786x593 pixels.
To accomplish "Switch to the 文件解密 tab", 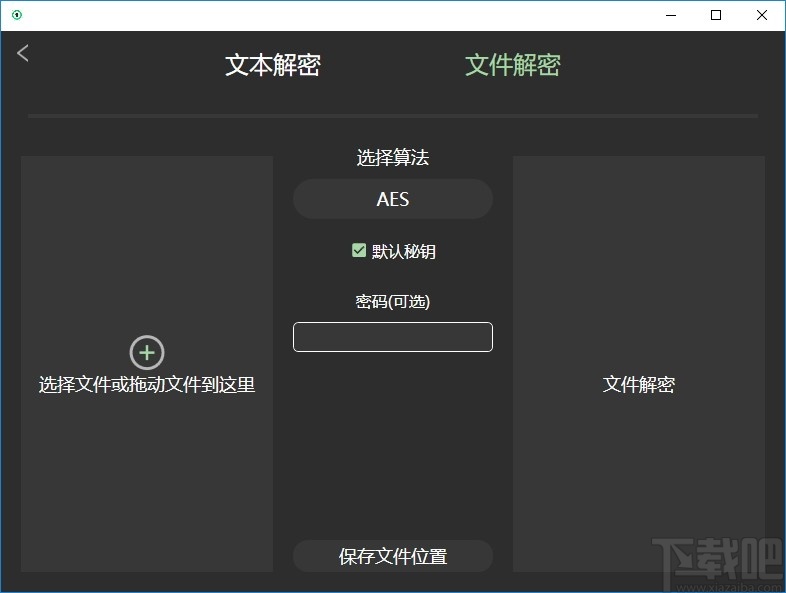I will coord(513,65).
